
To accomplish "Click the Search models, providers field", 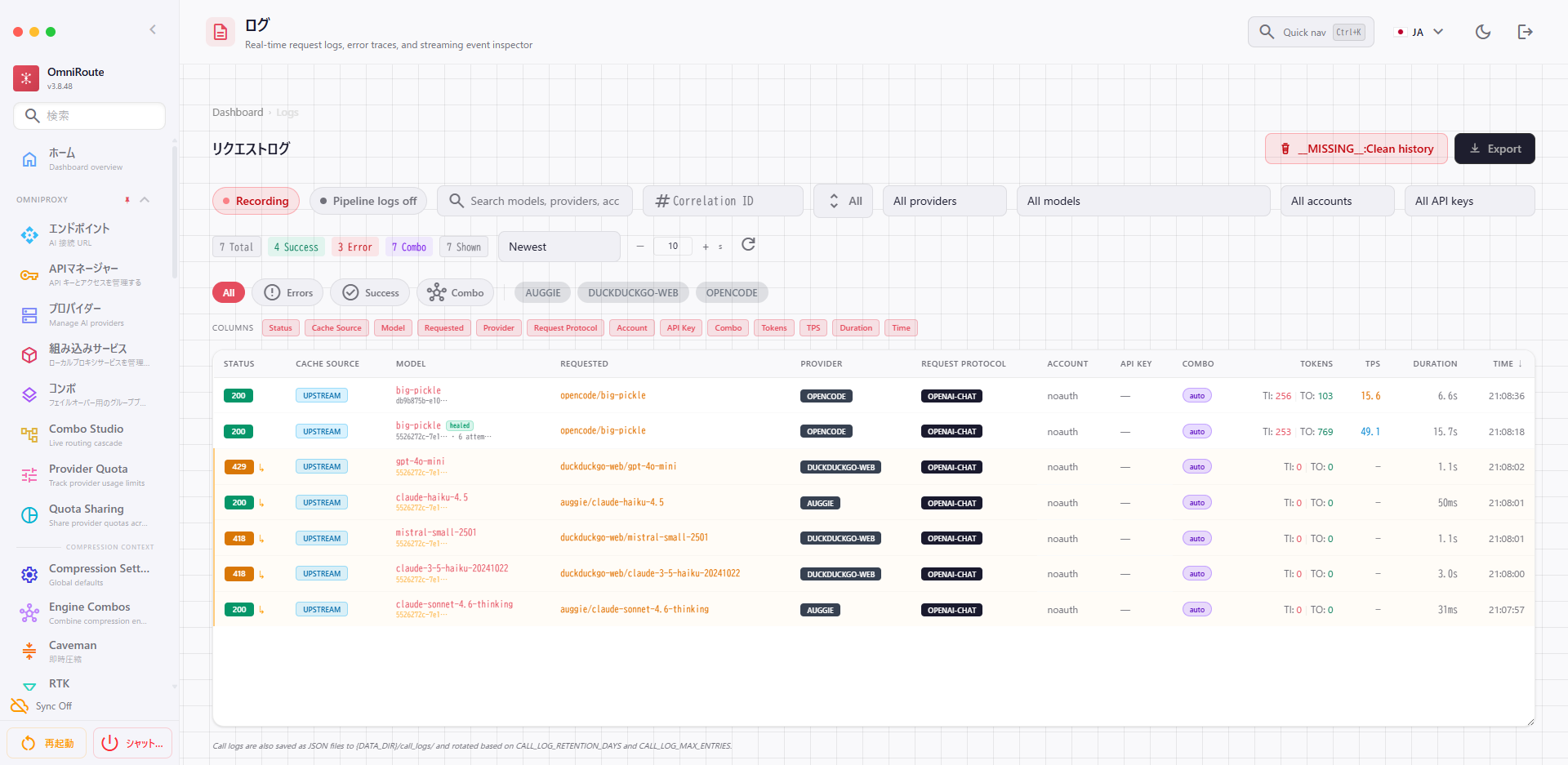I will 535,201.
